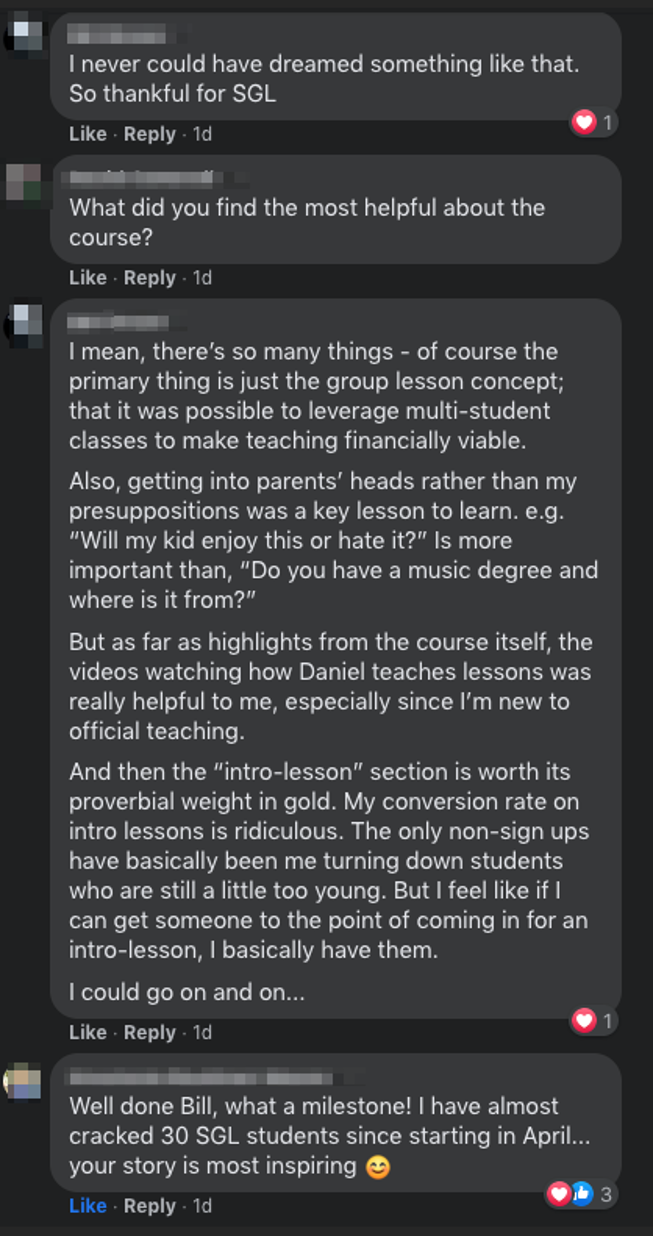Click the heart reaction on the "So thankful for SGL" comment
The height and width of the screenshot is (1237, 654).
583,122
